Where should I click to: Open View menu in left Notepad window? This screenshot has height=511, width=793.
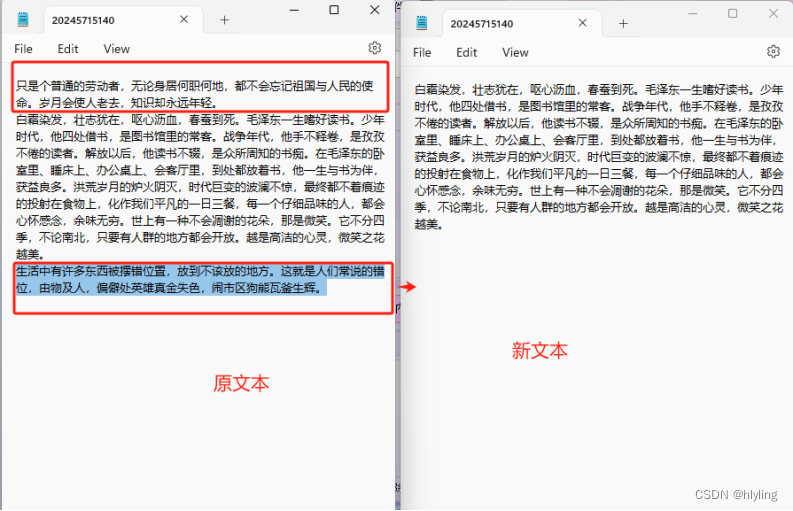coord(117,49)
